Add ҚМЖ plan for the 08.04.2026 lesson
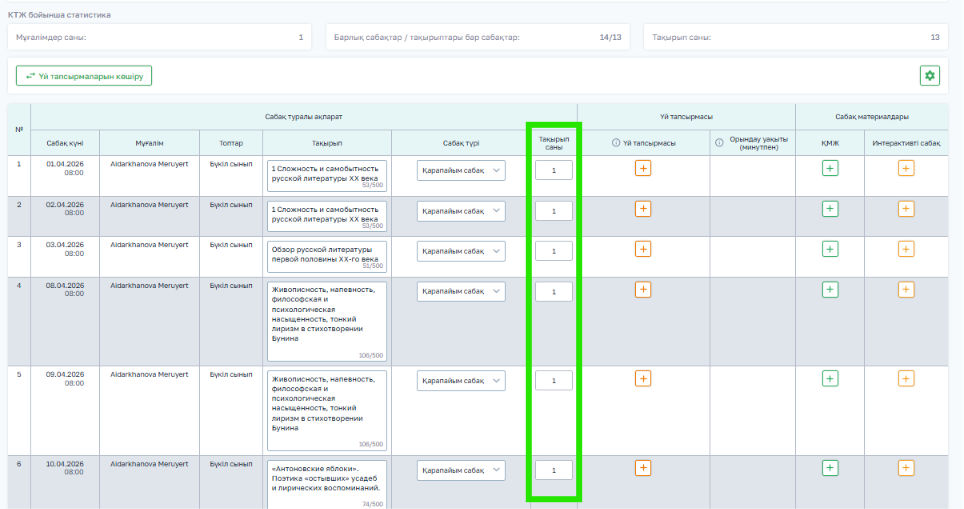Screen dimensions: 964x509 pos(830,290)
